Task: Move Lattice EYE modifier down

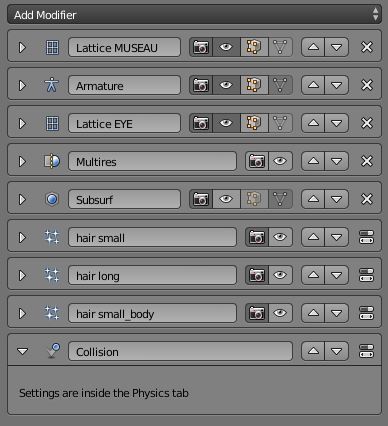Action: point(337,123)
